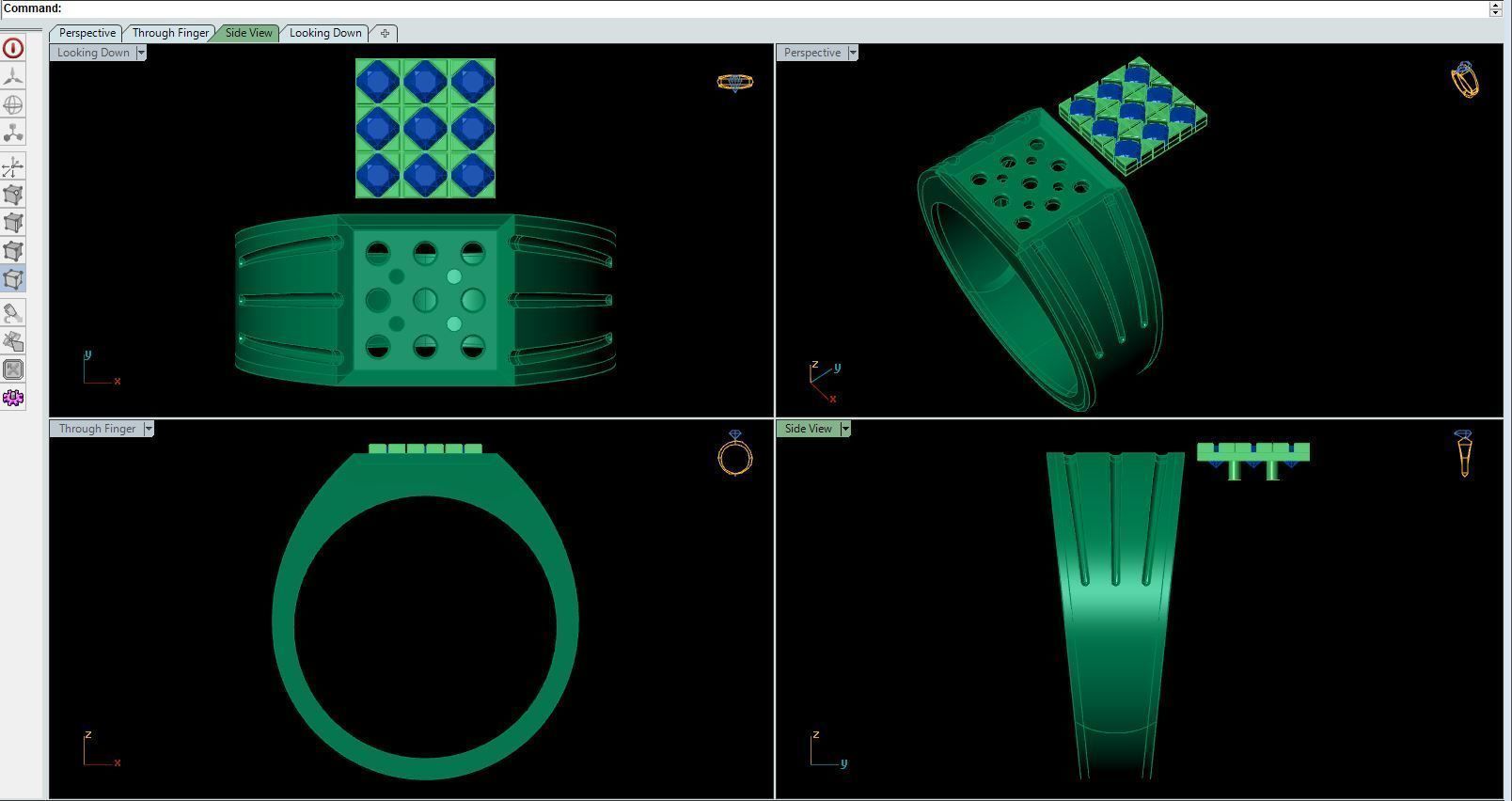Open the Perspective viewport dropdown arrow
The image size is (1512, 801).
coord(853,53)
